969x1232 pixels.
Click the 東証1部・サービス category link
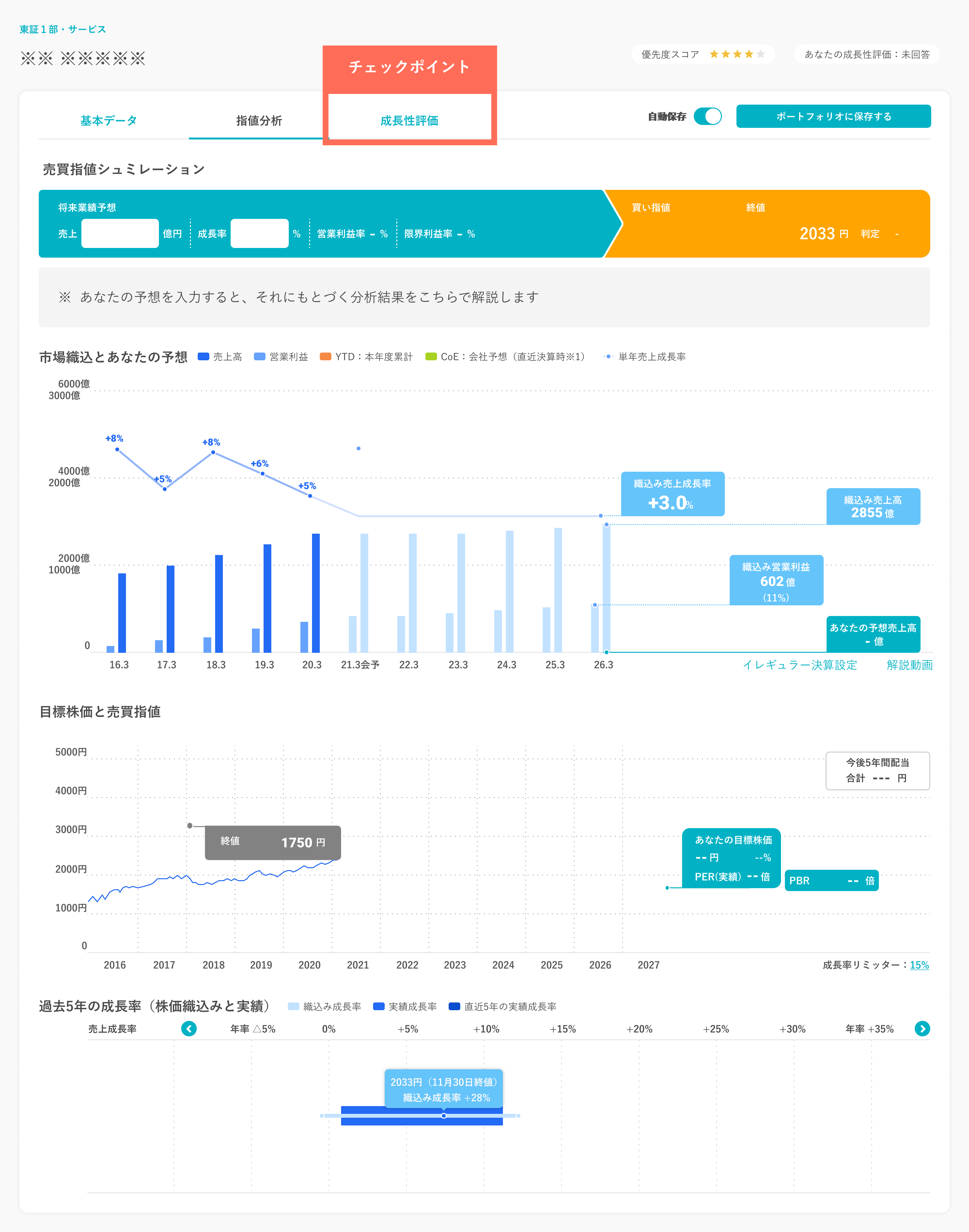coord(62,29)
